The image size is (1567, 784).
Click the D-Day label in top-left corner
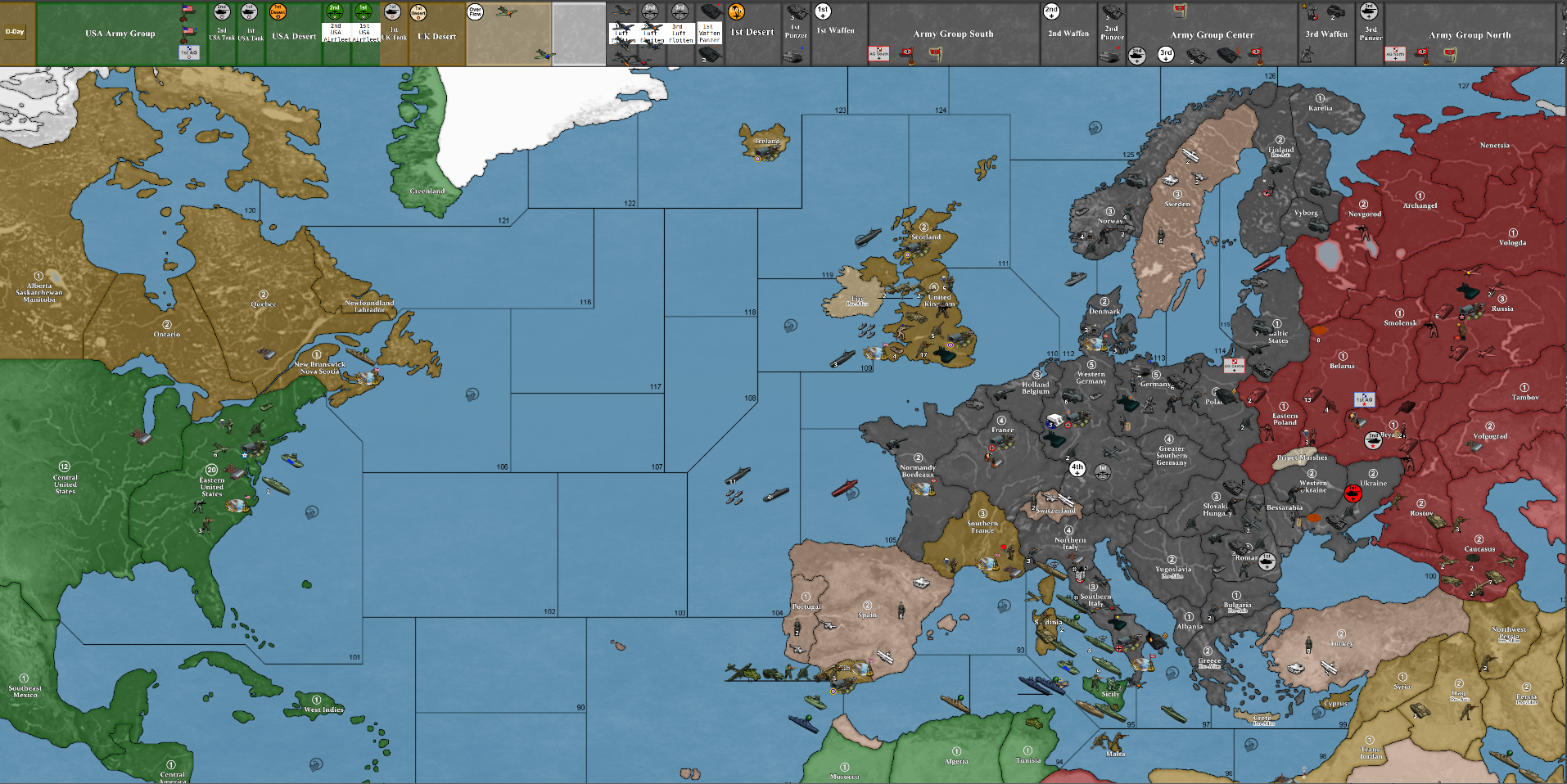click(x=15, y=33)
